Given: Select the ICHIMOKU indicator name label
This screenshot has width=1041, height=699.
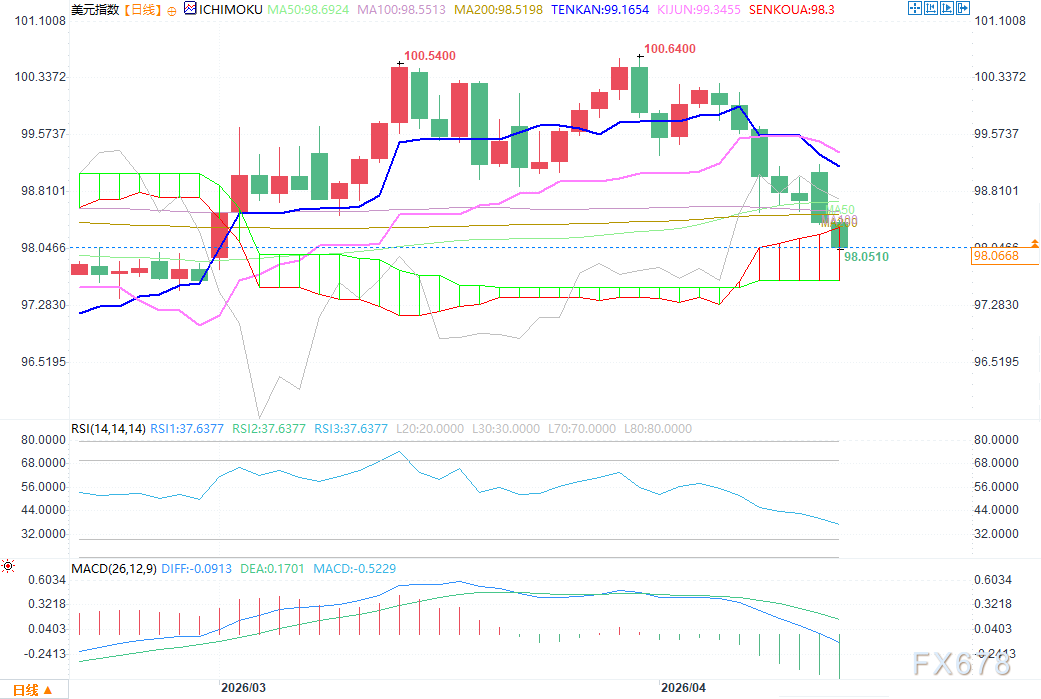Looking at the screenshot, I should (x=233, y=9).
